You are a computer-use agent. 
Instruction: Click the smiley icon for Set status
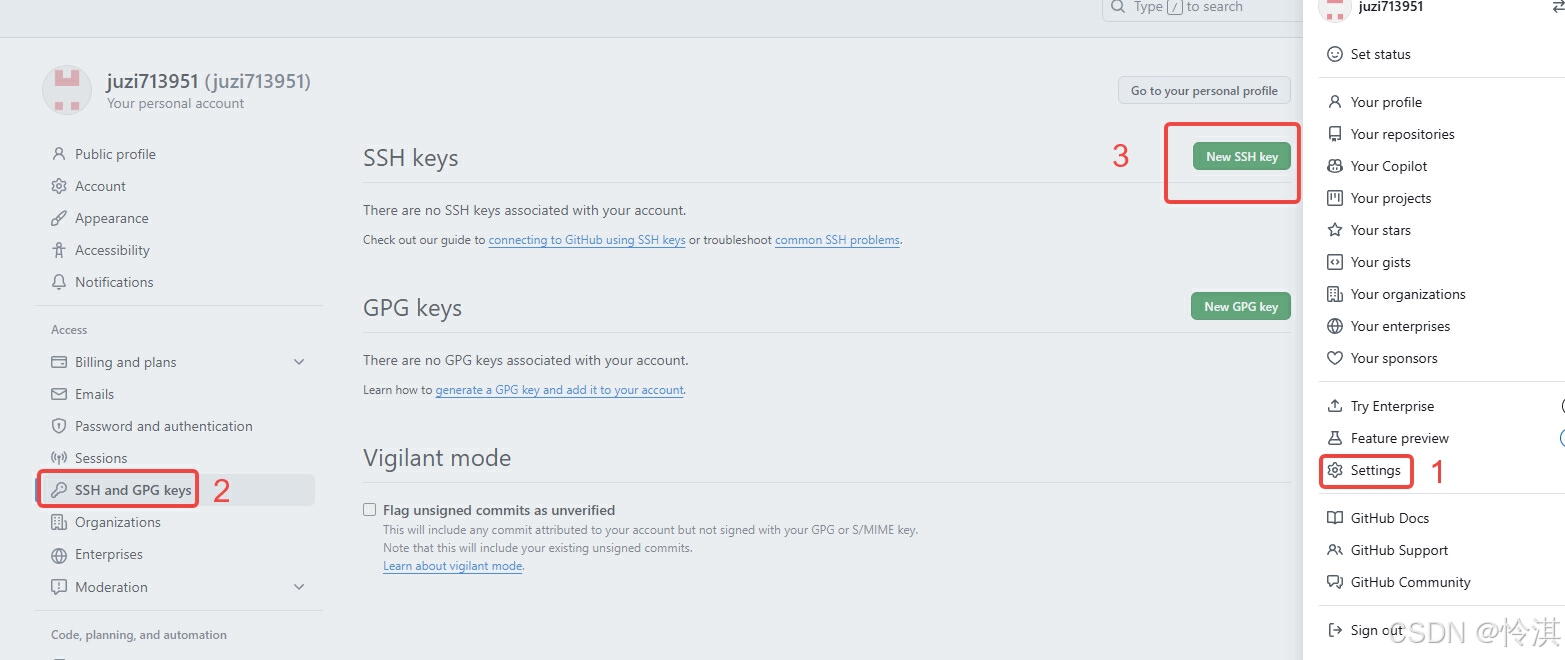tap(1334, 54)
